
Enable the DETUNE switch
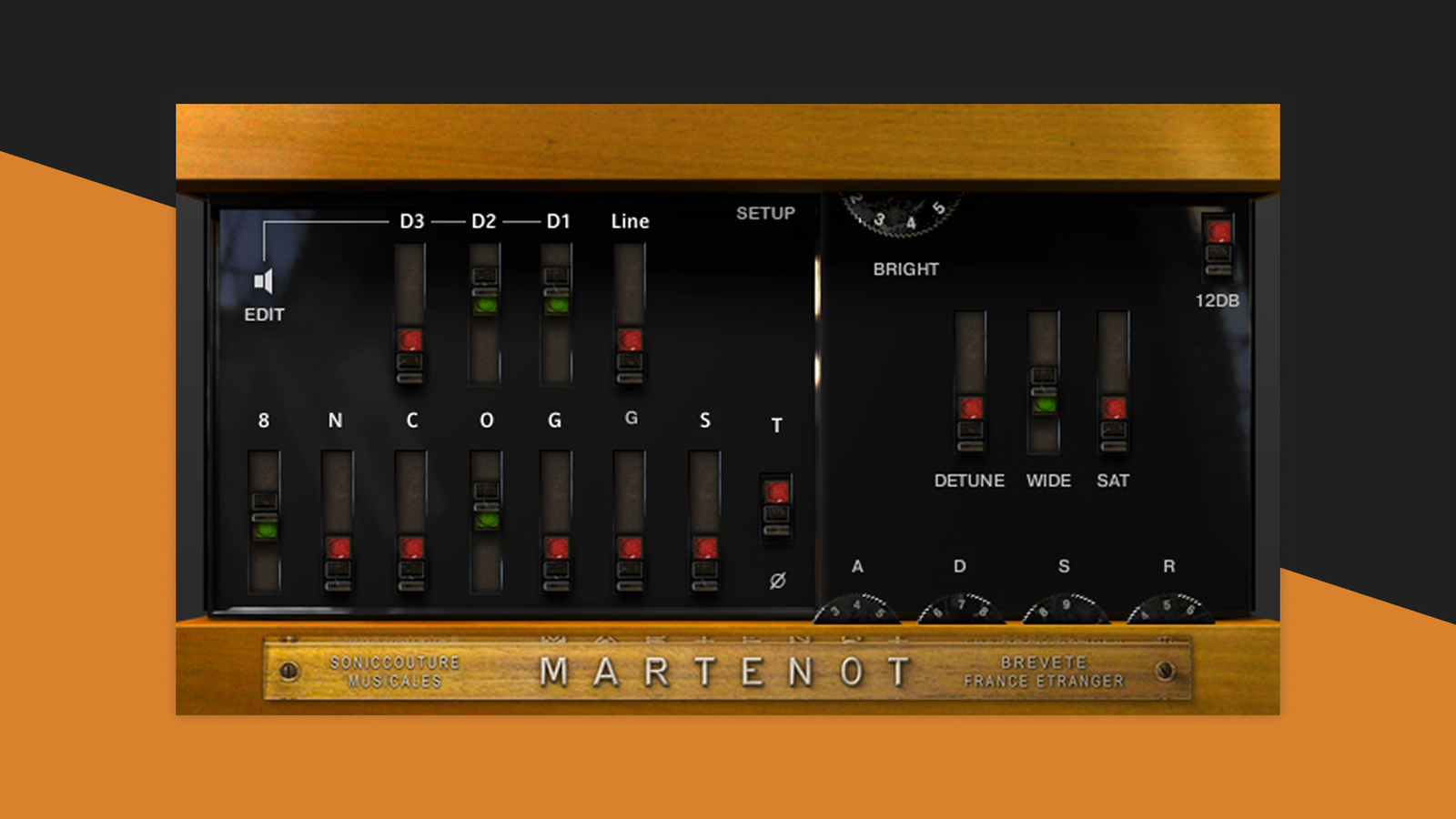[x=971, y=382]
